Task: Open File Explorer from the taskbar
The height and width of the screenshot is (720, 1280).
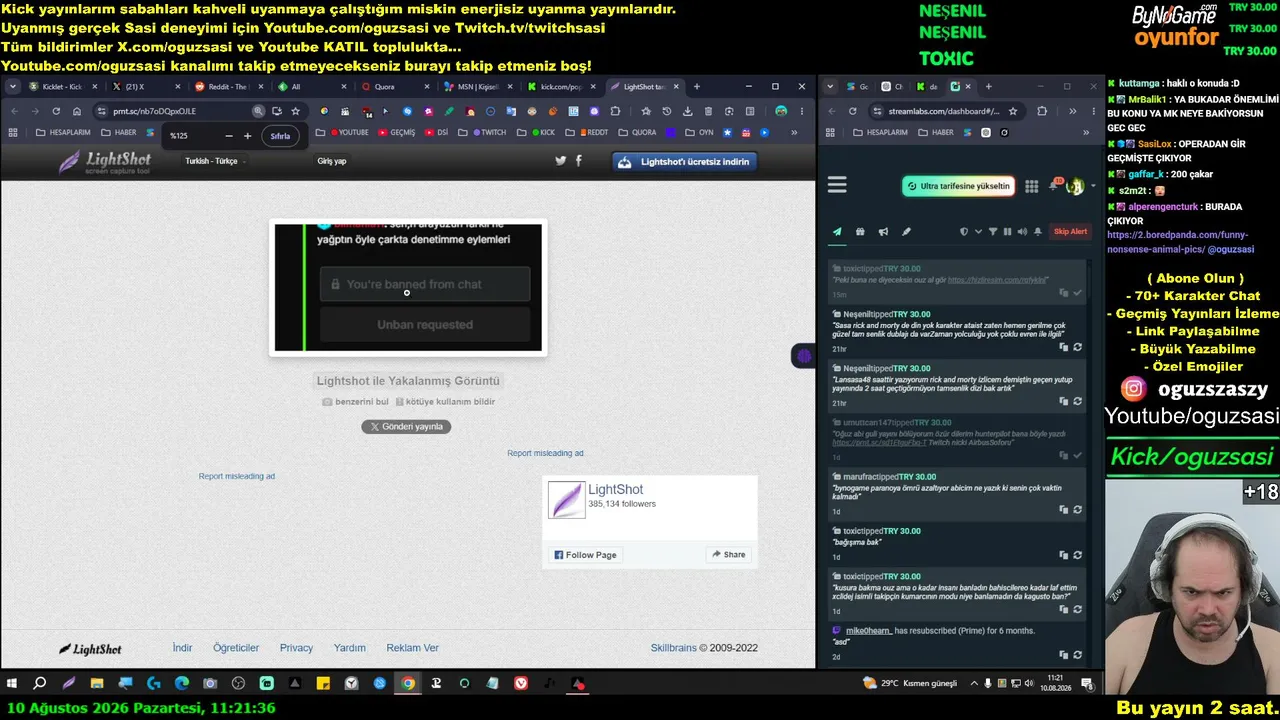Action: [97, 684]
